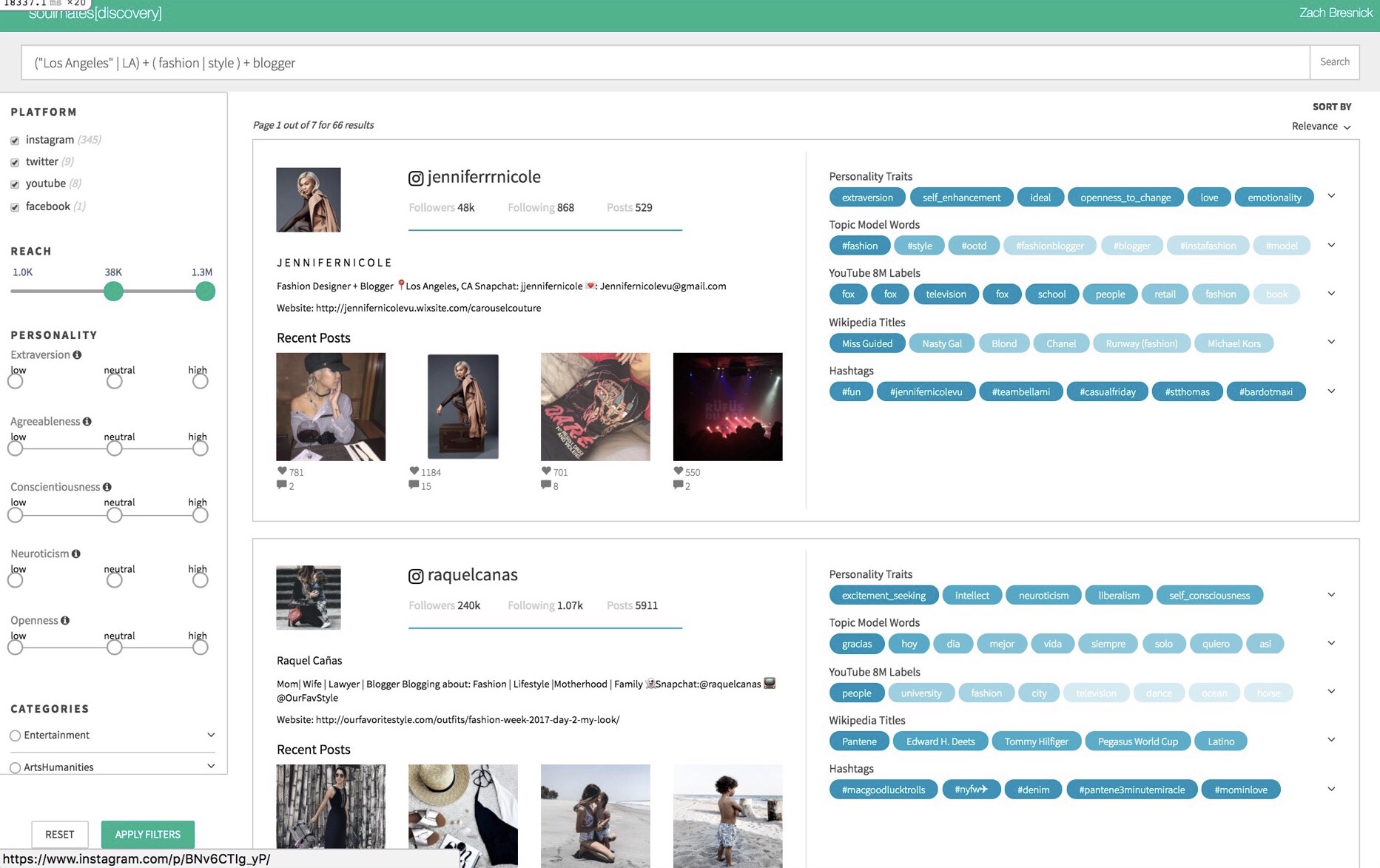Expand jenniferrrnicole's Personality Traits row
Screen dimensions: 1380x868
(1331, 196)
